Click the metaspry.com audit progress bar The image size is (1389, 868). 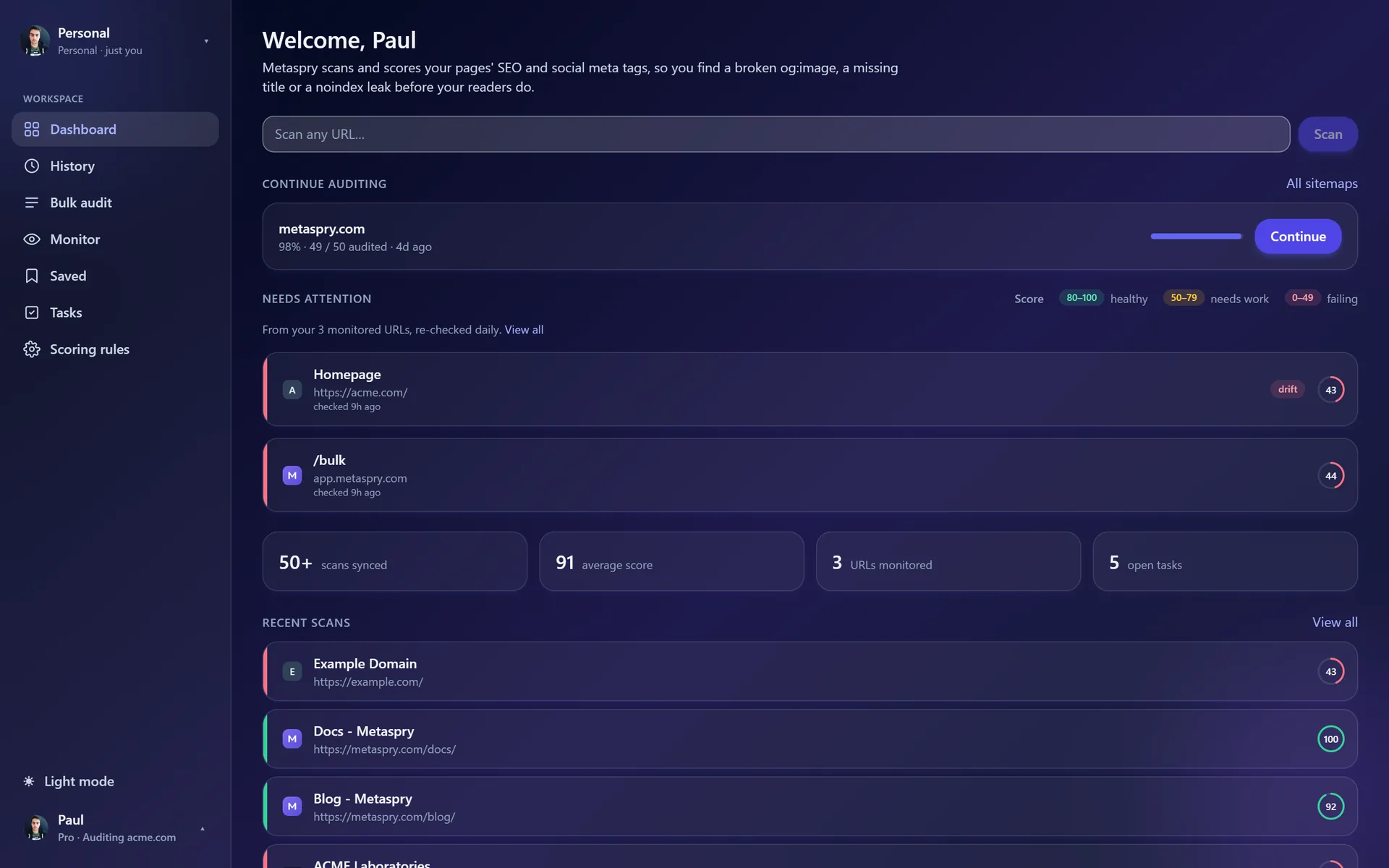(x=1196, y=237)
